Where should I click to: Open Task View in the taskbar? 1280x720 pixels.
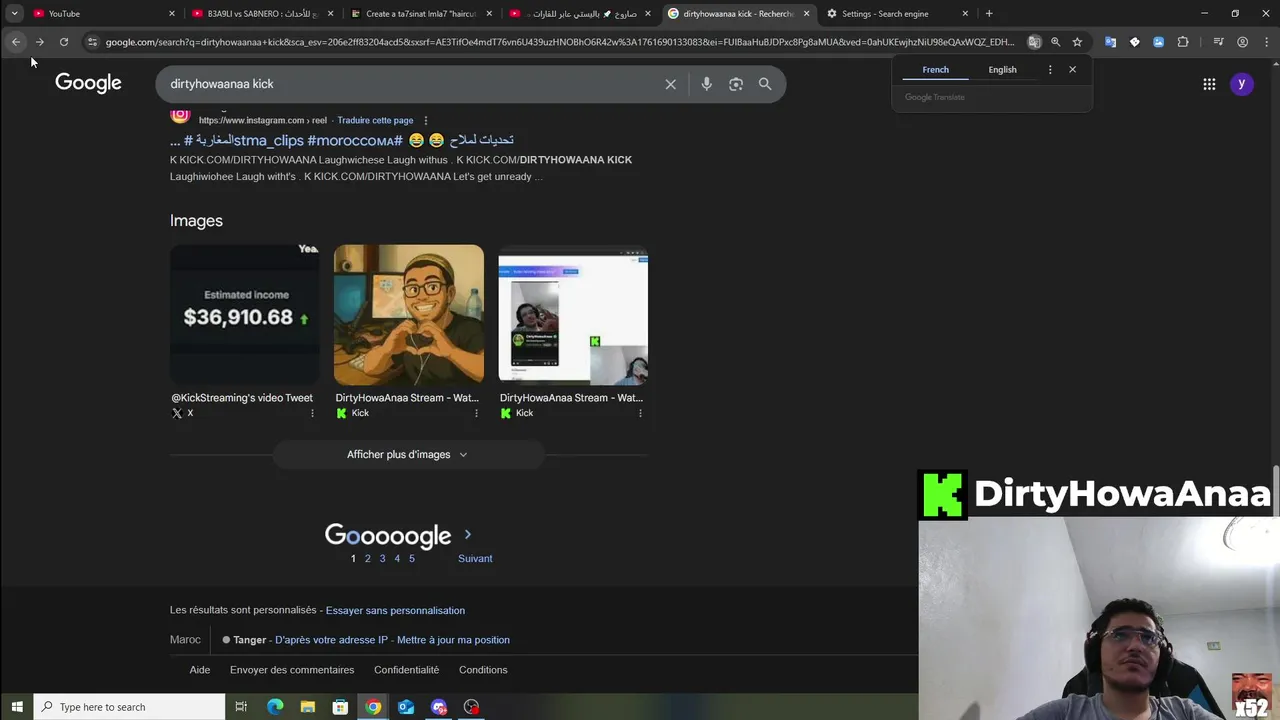click(241, 707)
